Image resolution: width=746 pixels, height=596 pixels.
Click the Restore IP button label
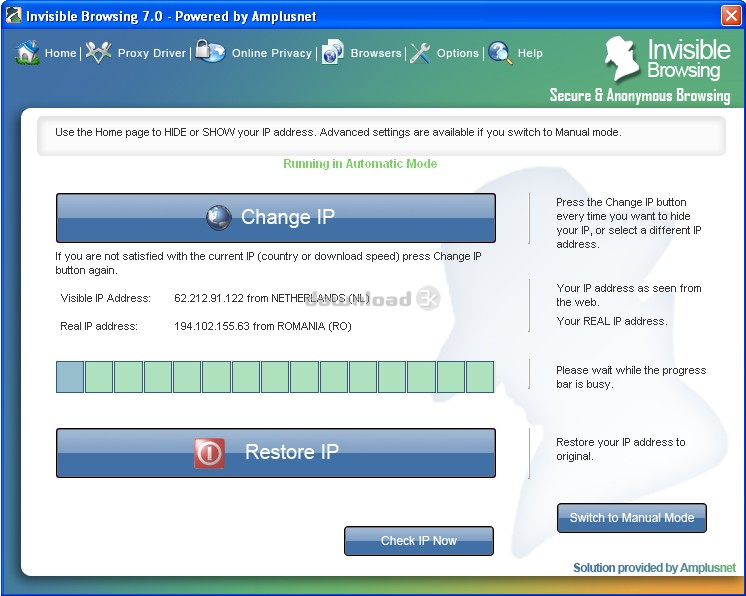(x=292, y=452)
